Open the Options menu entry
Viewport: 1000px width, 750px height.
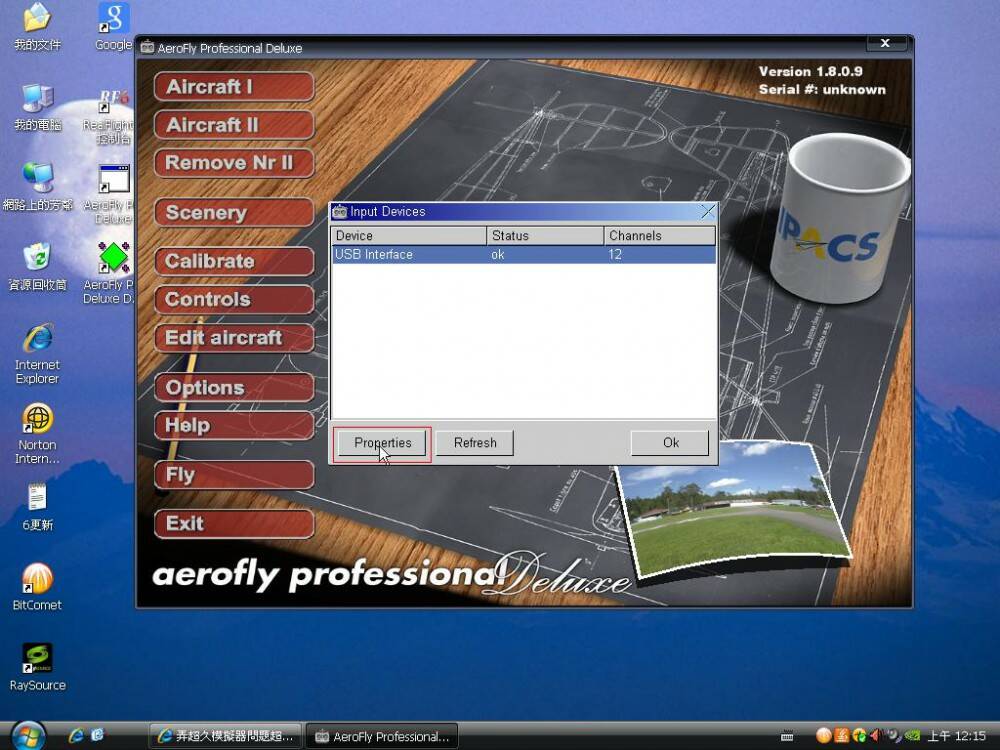point(234,388)
